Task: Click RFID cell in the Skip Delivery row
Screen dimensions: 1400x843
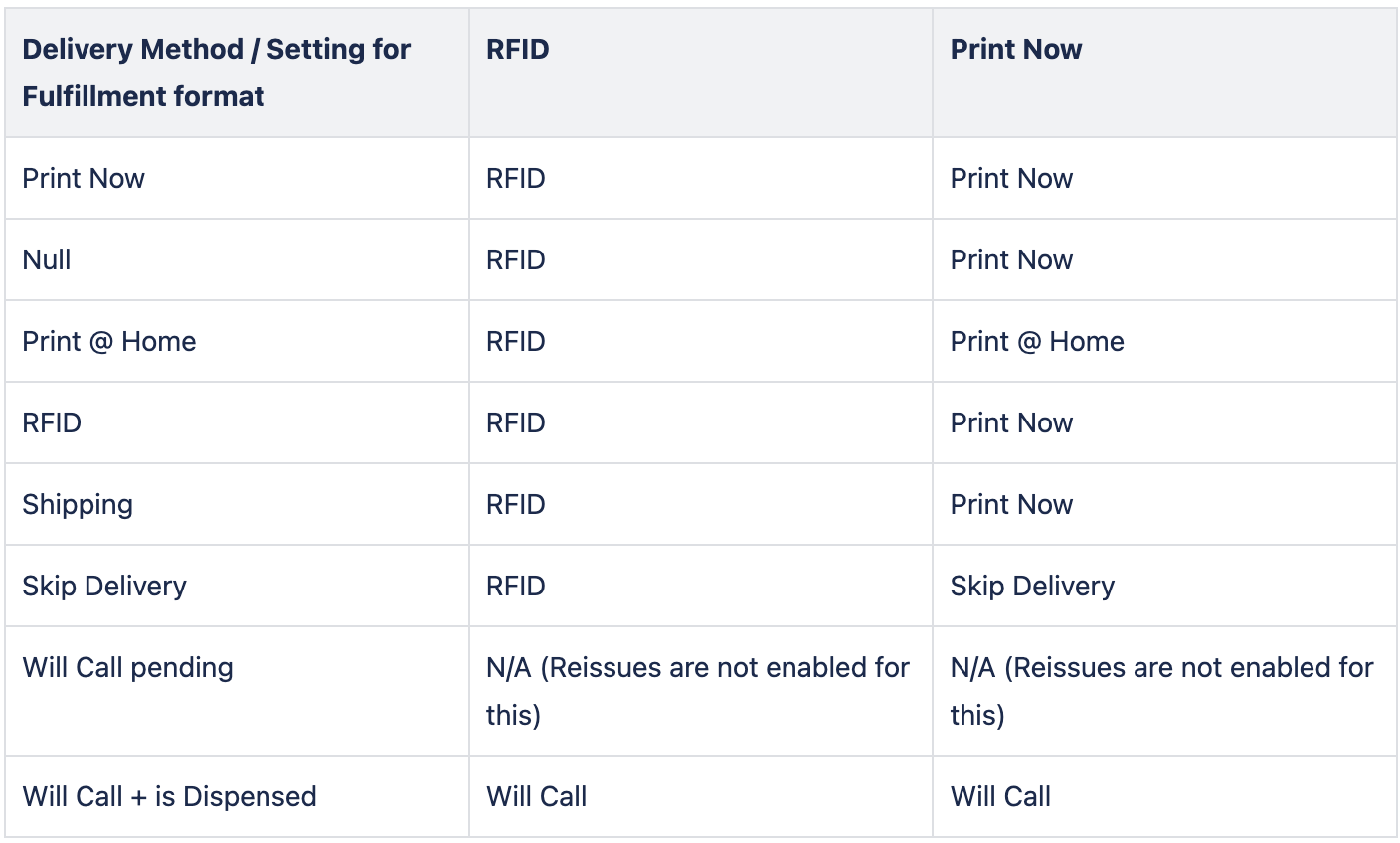Action: [515, 586]
